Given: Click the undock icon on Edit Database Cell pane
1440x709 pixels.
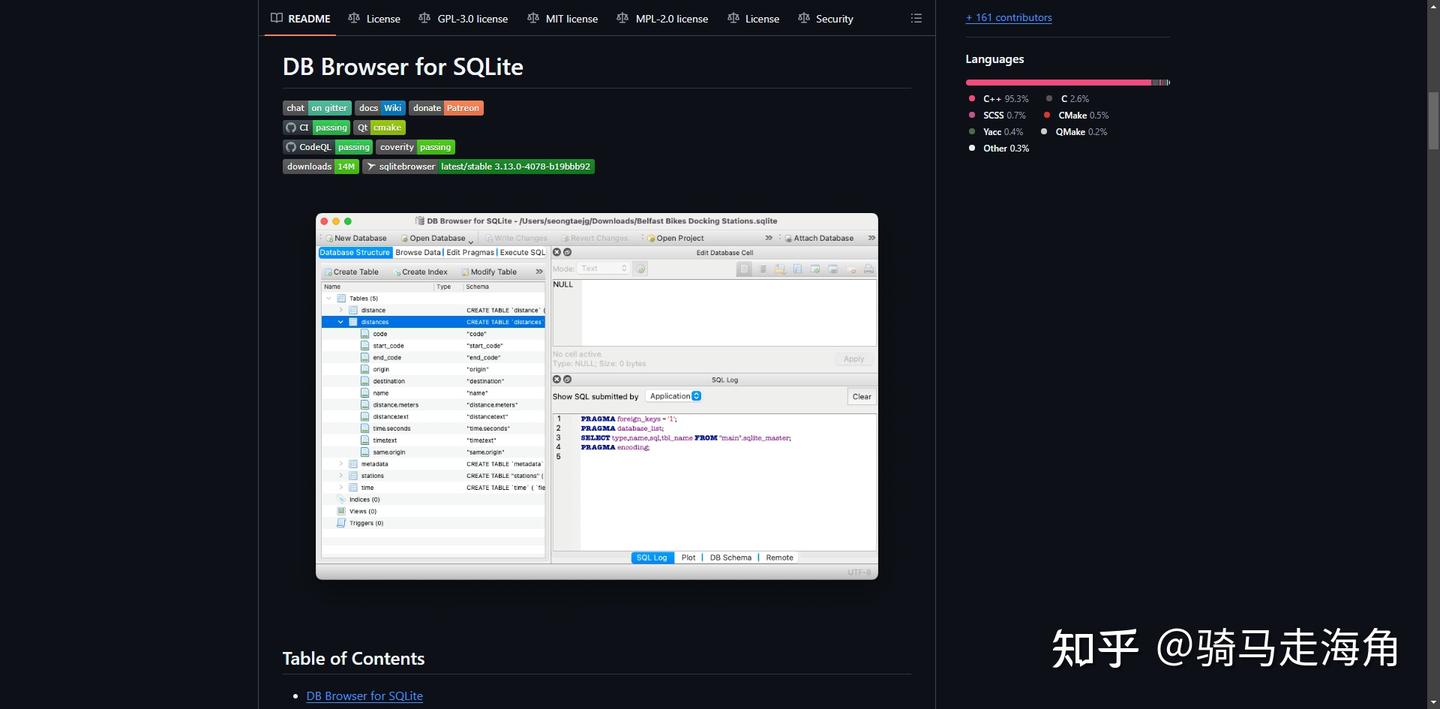Looking at the screenshot, I should point(567,252).
